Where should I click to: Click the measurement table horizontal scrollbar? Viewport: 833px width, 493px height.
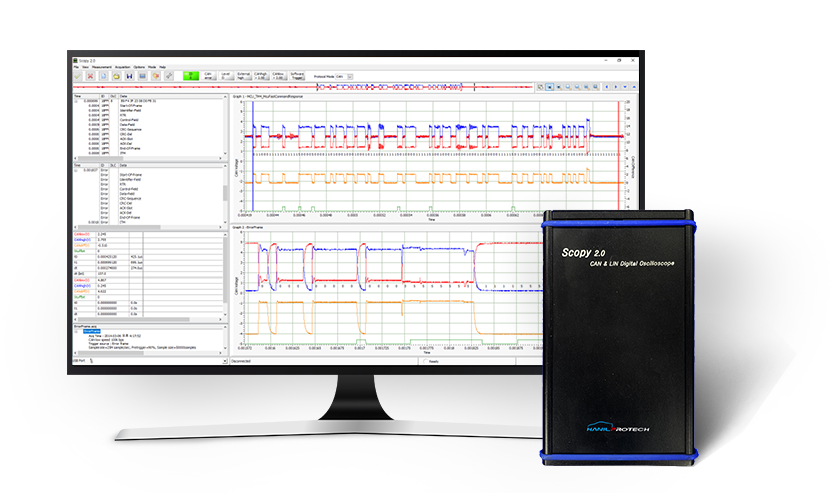pos(148,319)
